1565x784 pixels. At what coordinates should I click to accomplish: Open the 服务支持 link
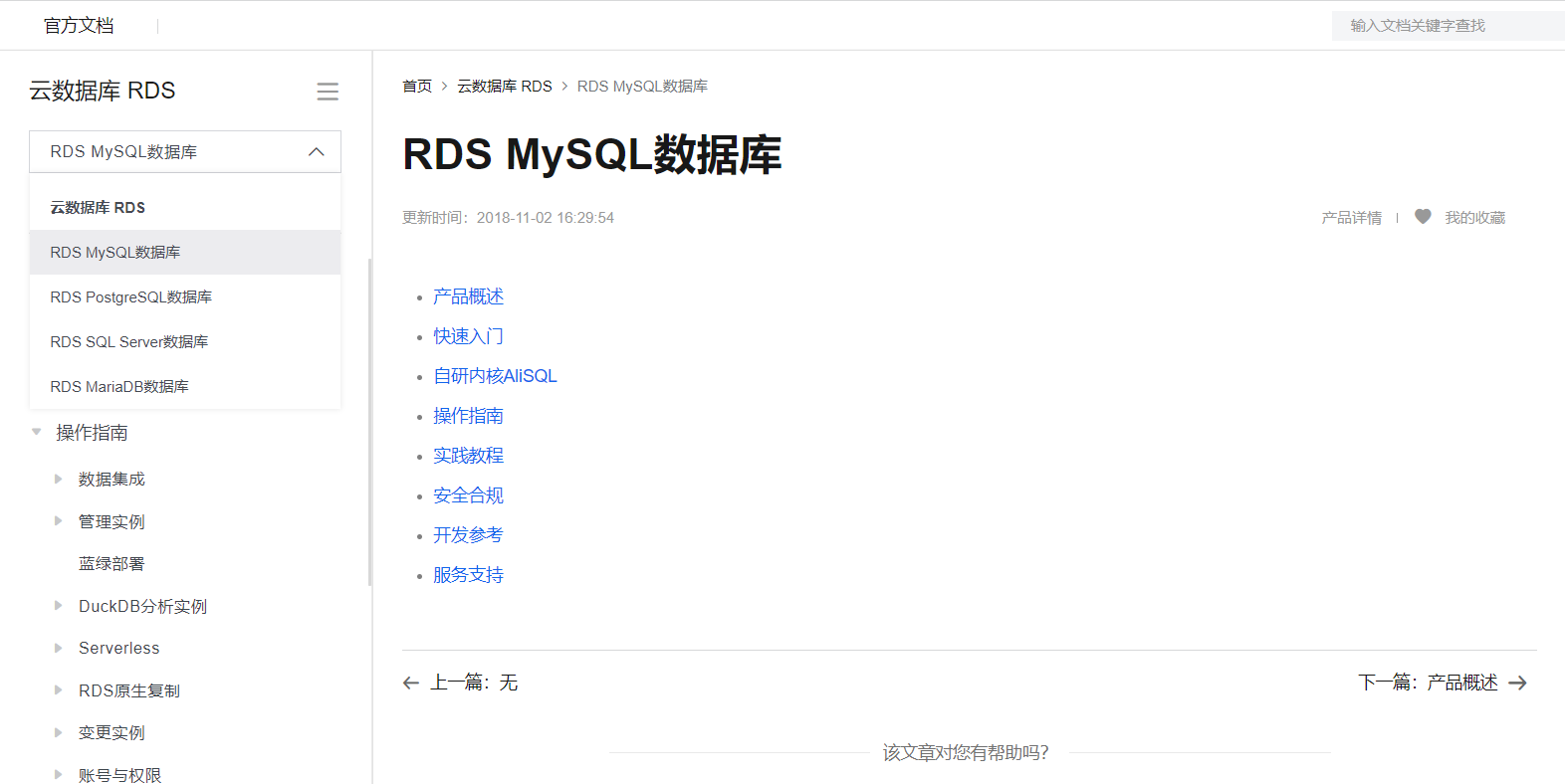(468, 575)
